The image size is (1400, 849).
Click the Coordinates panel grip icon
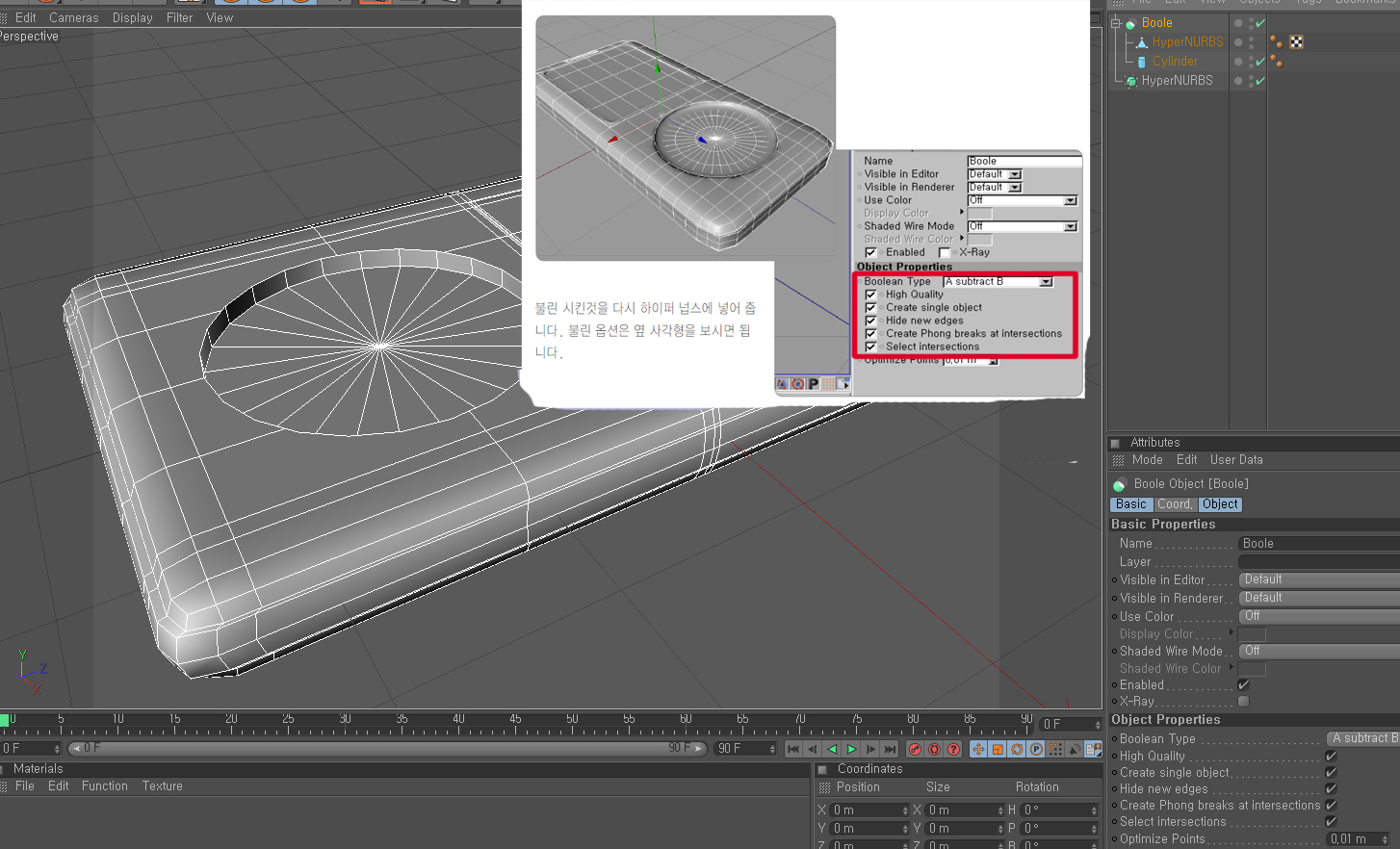[824, 787]
